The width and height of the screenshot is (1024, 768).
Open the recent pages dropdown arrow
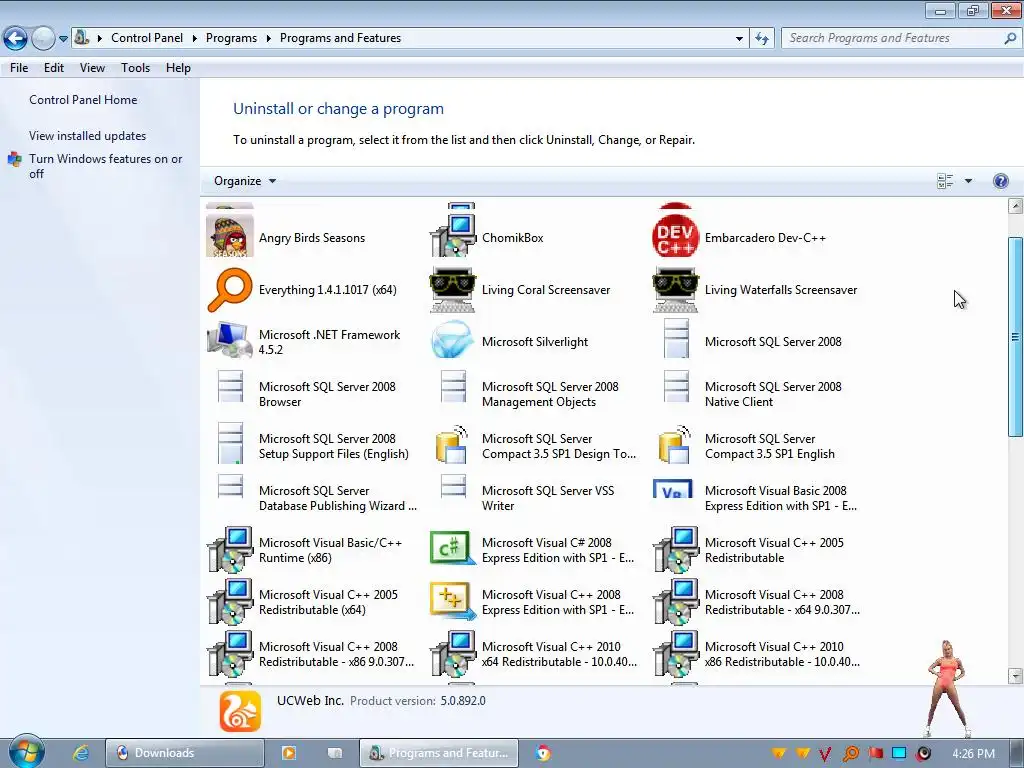coord(63,39)
